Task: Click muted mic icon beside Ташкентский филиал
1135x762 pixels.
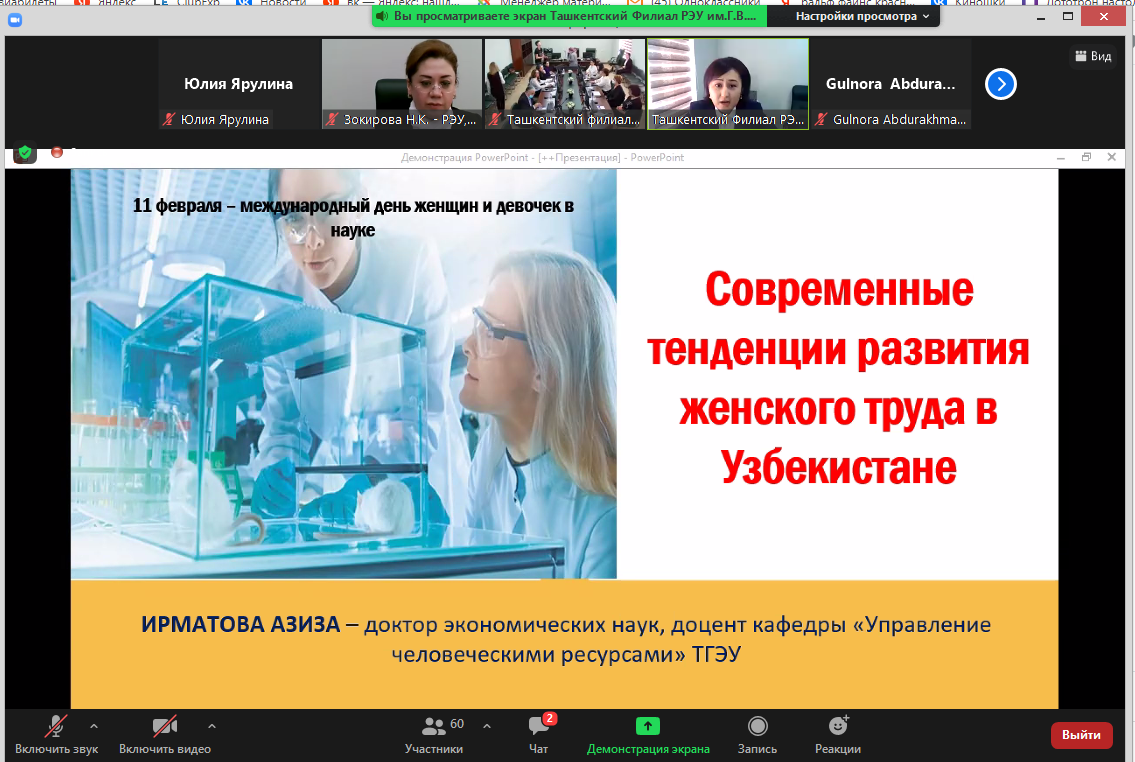Action: [x=494, y=119]
